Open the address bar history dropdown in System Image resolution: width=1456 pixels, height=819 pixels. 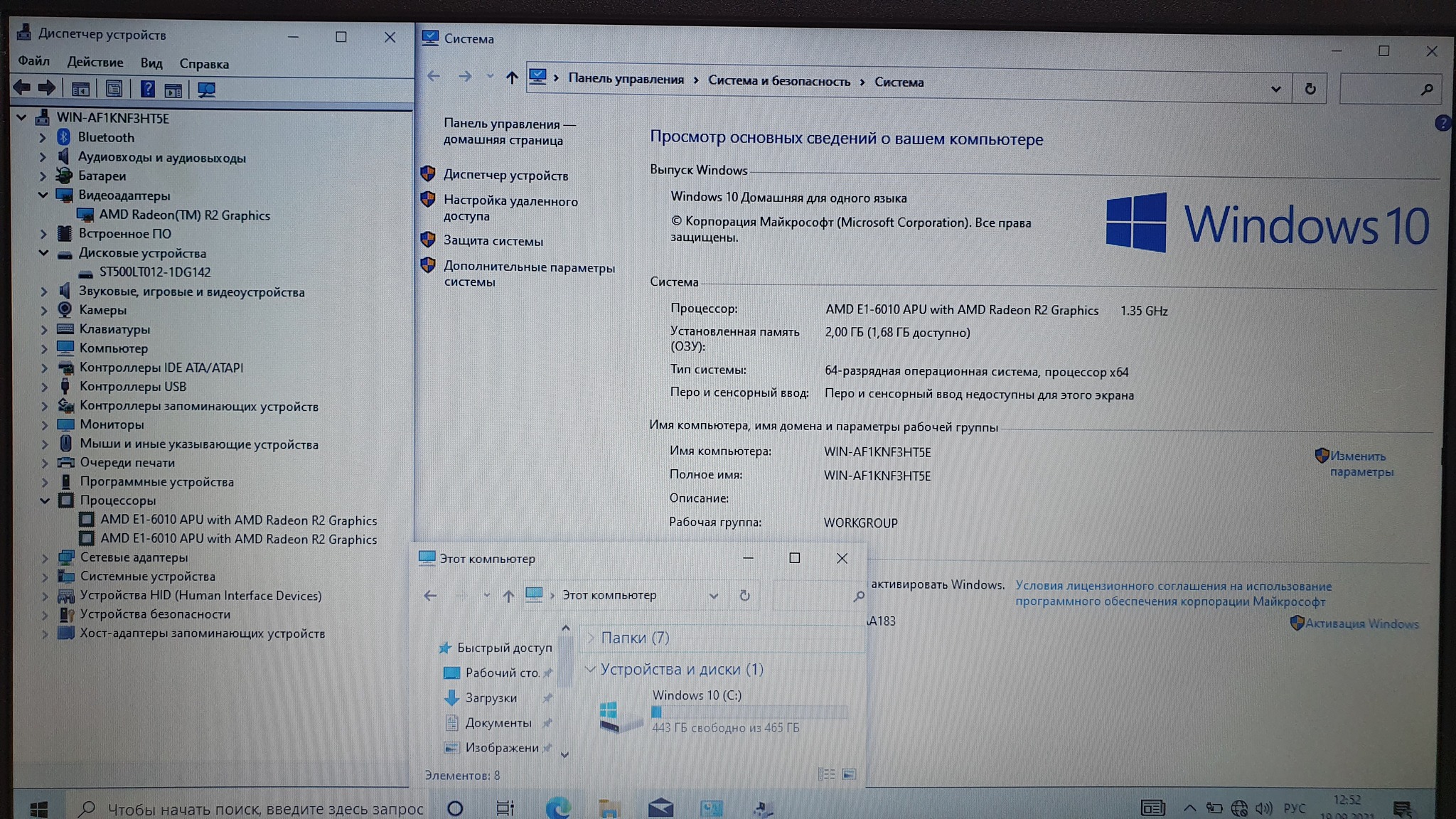[1275, 89]
